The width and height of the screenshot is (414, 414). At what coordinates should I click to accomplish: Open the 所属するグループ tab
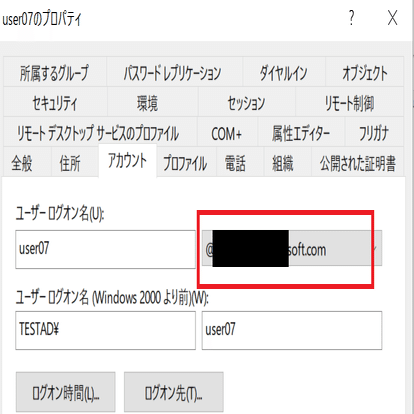pos(55,72)
